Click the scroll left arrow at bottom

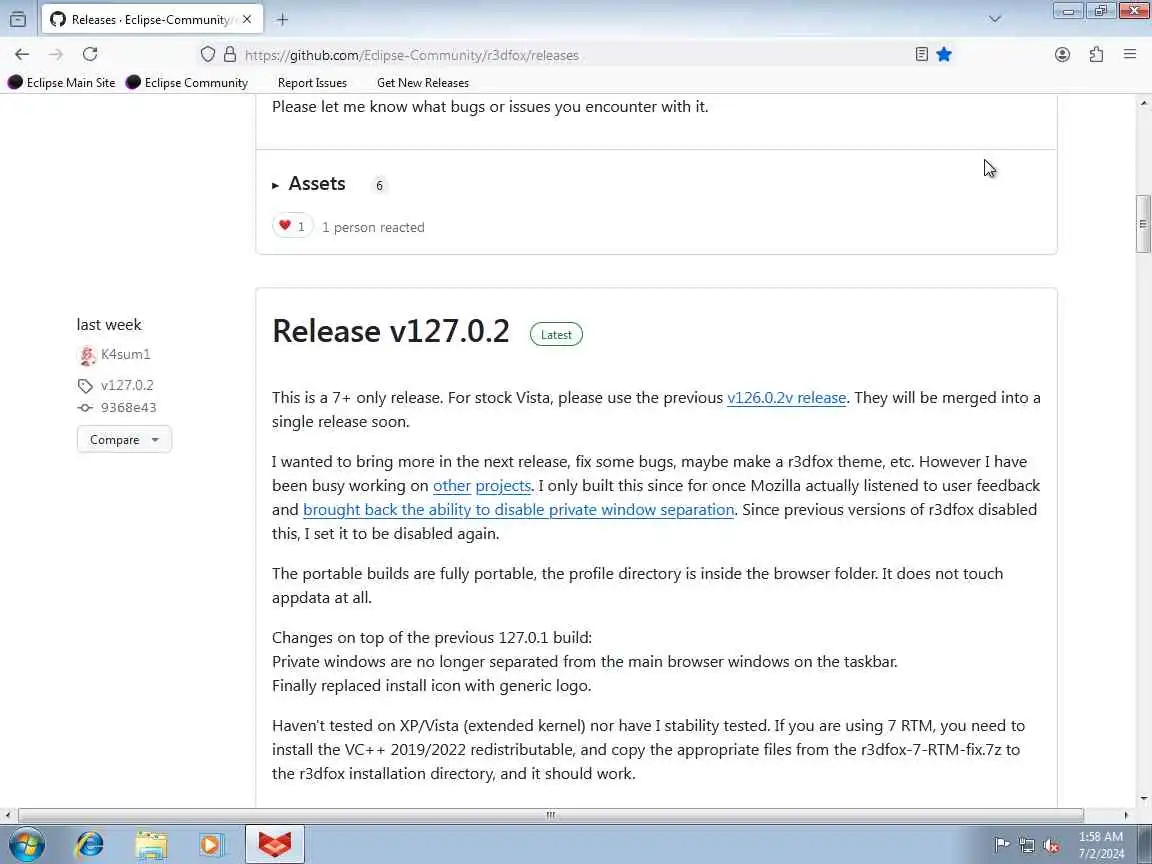[x=7, y=815]
